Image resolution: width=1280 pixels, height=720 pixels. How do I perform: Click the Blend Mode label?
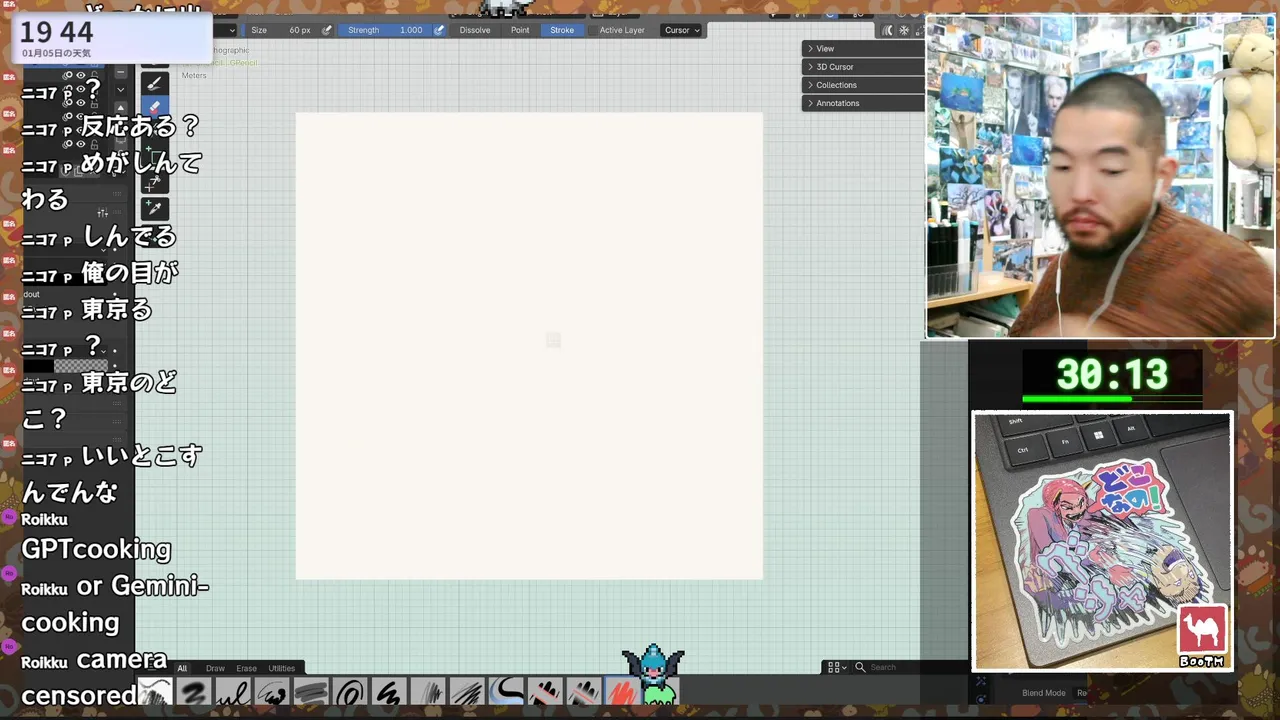(1043, 693)
